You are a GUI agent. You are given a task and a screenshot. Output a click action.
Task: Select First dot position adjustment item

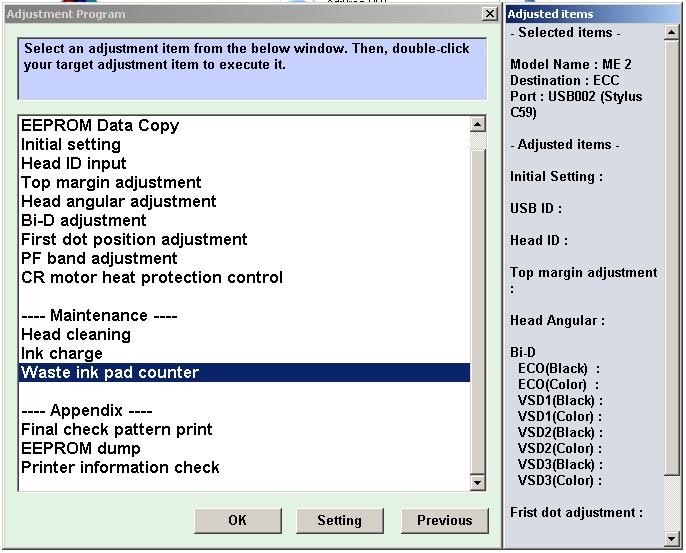[244, 239]
